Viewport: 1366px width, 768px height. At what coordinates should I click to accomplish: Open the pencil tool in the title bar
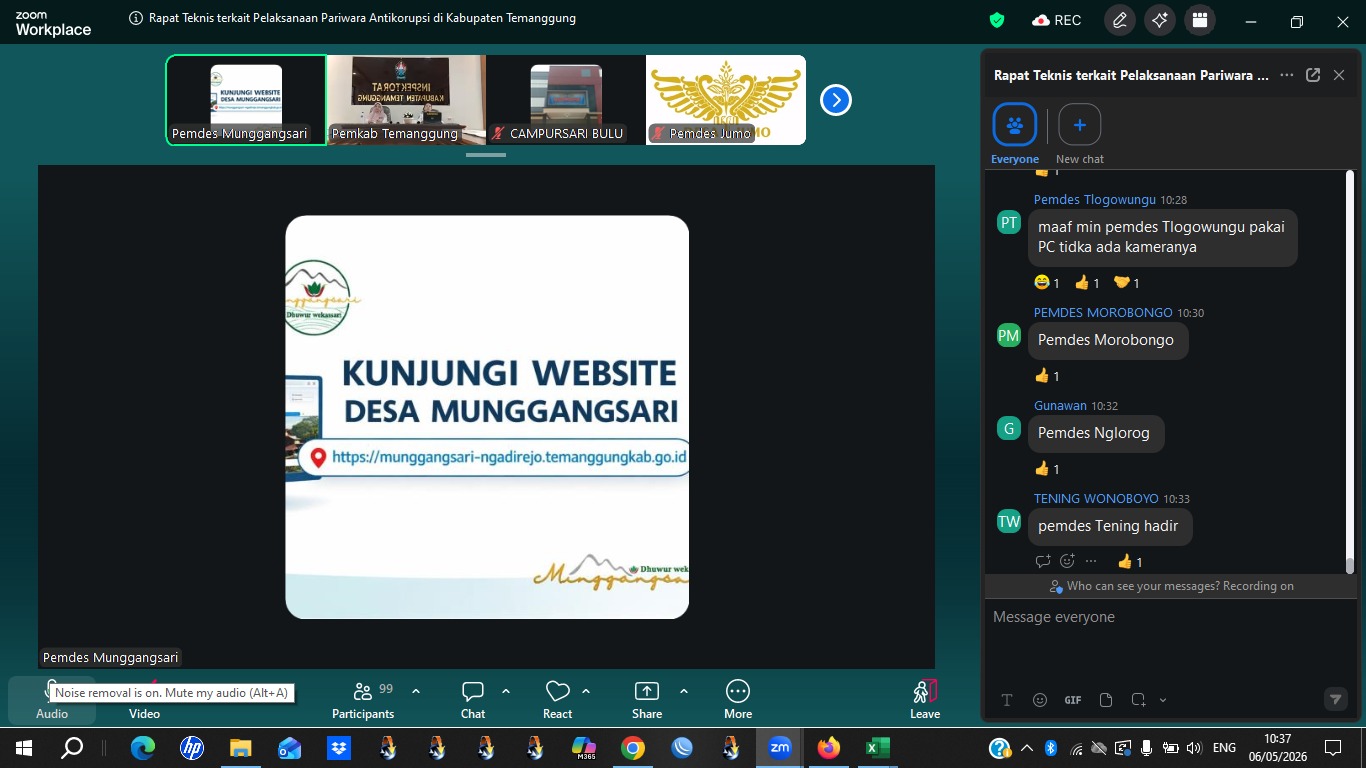click(x=1120, y=20)
